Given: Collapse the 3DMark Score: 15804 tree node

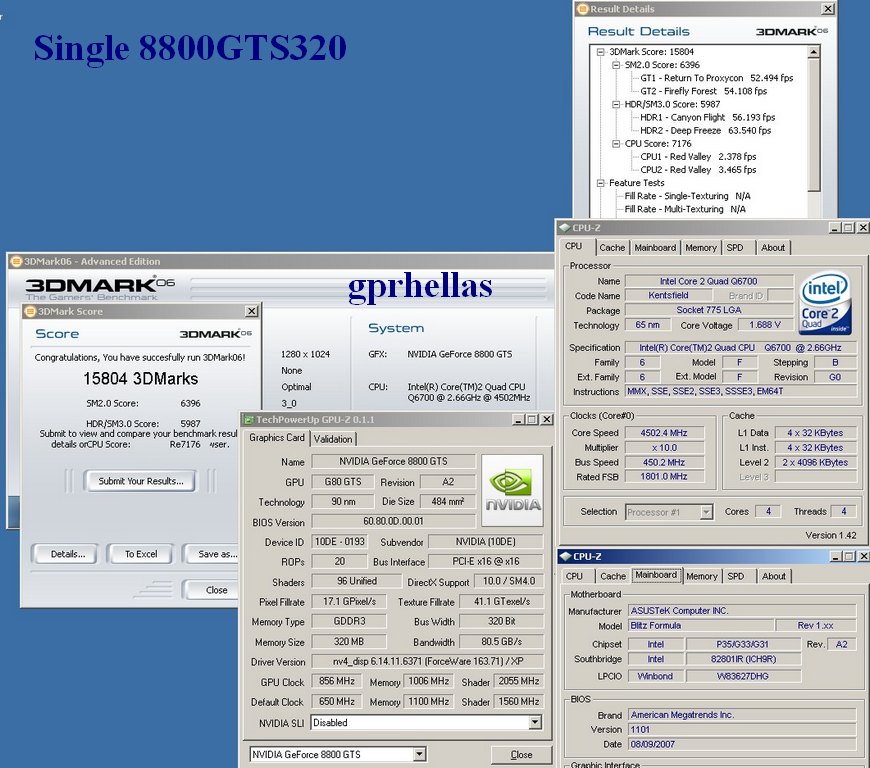Looking at the screenshot, I should click(x=600, y=52).
